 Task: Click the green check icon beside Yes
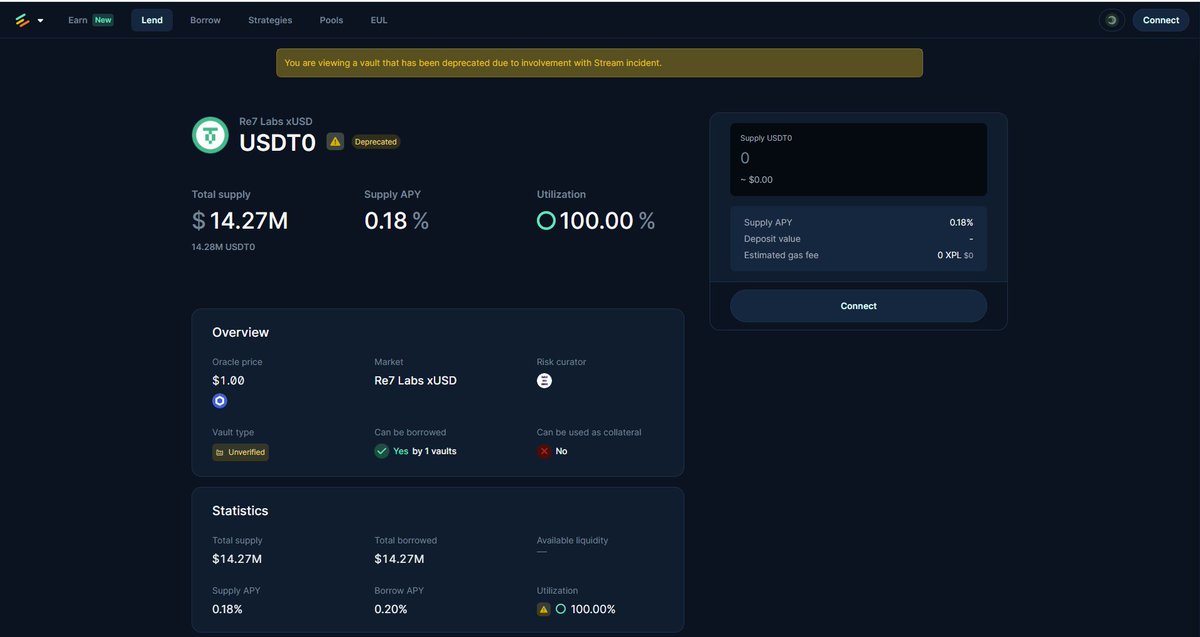381,451
